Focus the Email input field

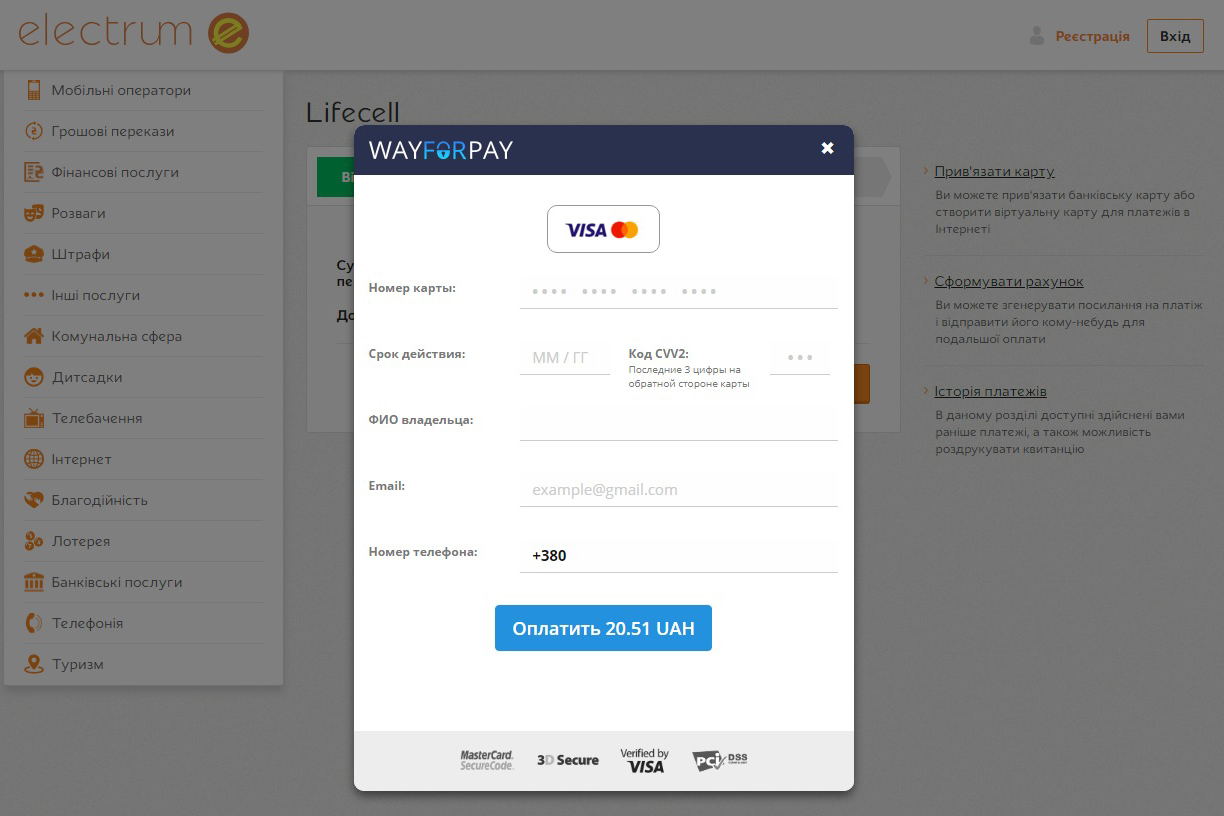678,489
